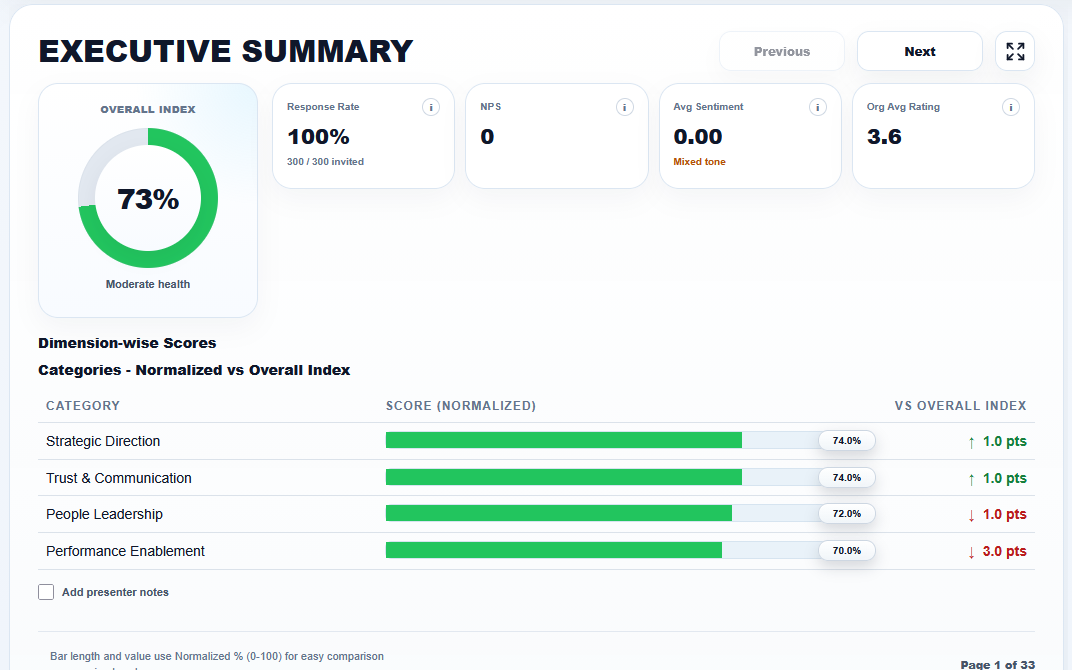Image resolution: width=1072 pixels, height=670 pixels.
Task: Show info for Avg Sentiment card
Action: (x=818, y=107)
